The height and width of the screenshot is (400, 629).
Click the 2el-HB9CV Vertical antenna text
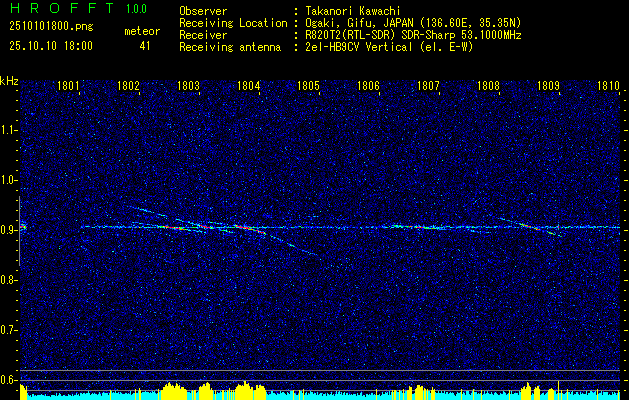tap(389, 47)
